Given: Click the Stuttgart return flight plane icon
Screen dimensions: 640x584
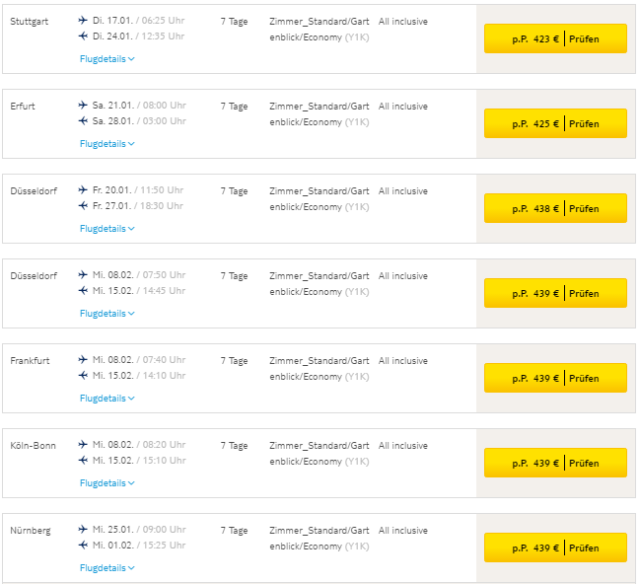Looking at the screenshot, I should 83,36.
